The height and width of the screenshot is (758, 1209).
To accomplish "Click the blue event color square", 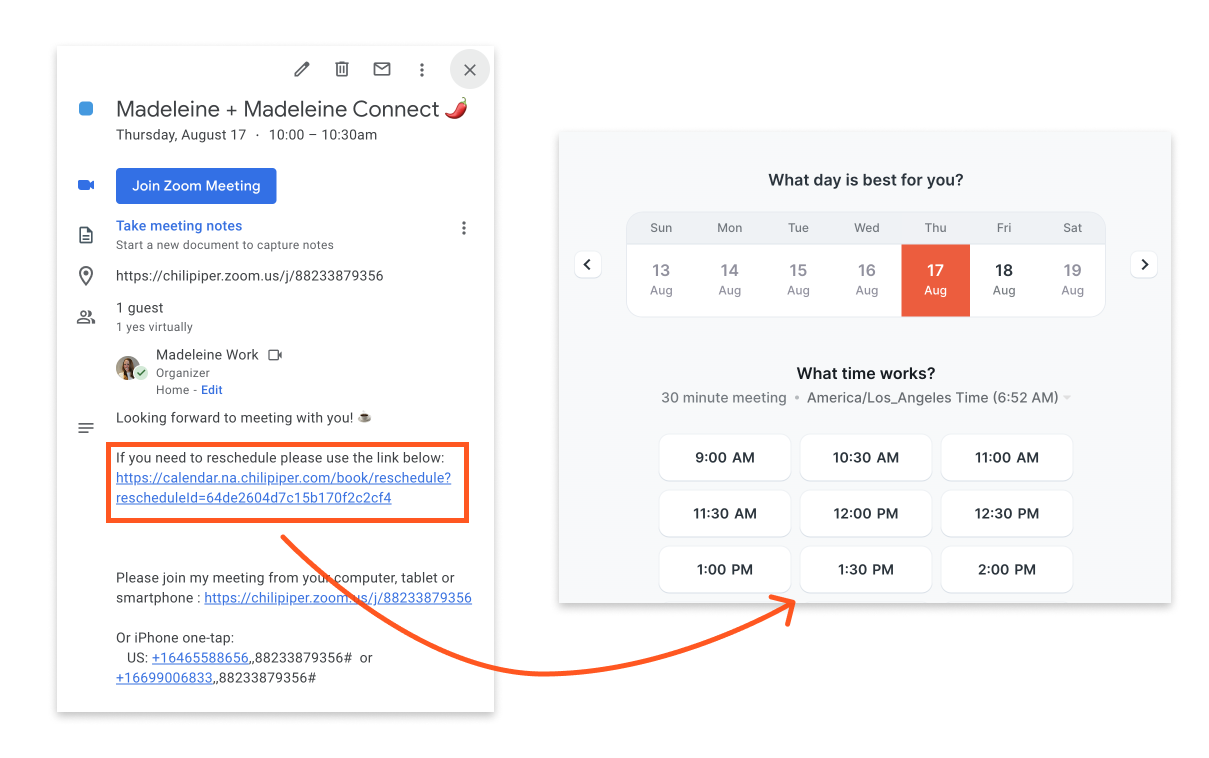I will 86,109.
